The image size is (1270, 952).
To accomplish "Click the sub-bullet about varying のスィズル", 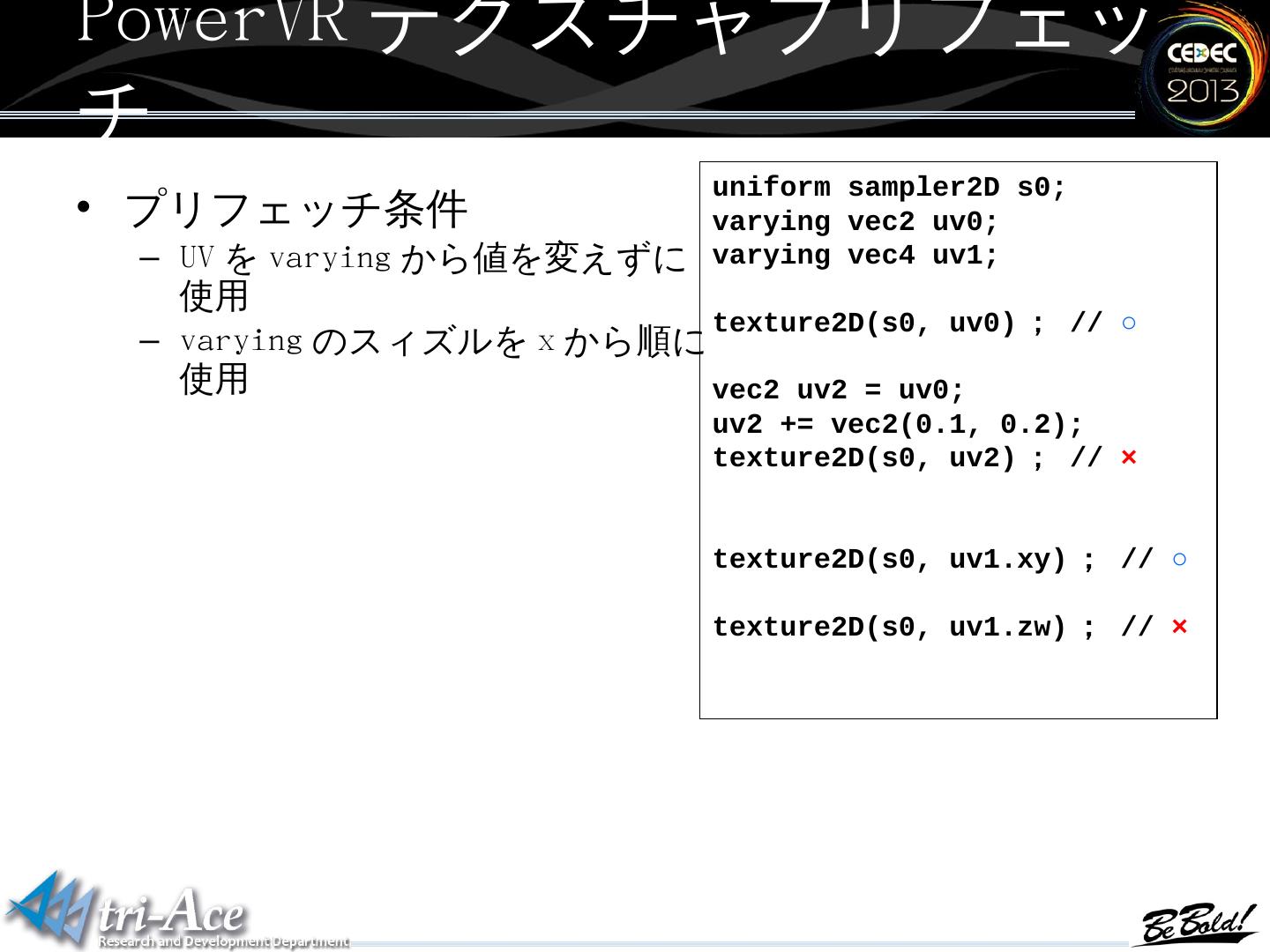I will click(443, 360).
